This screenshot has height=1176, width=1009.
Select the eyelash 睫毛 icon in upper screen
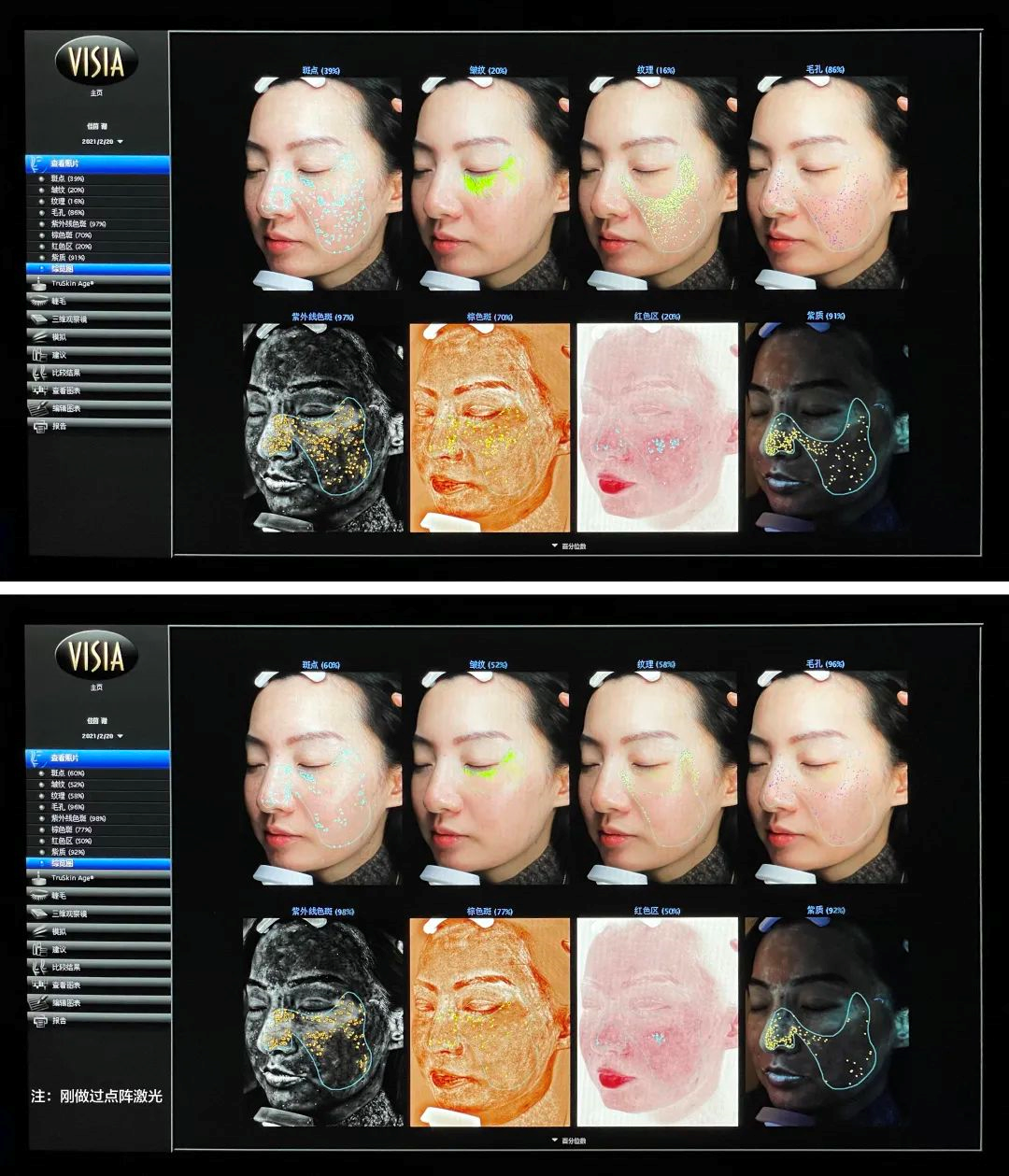coord(38,301)
